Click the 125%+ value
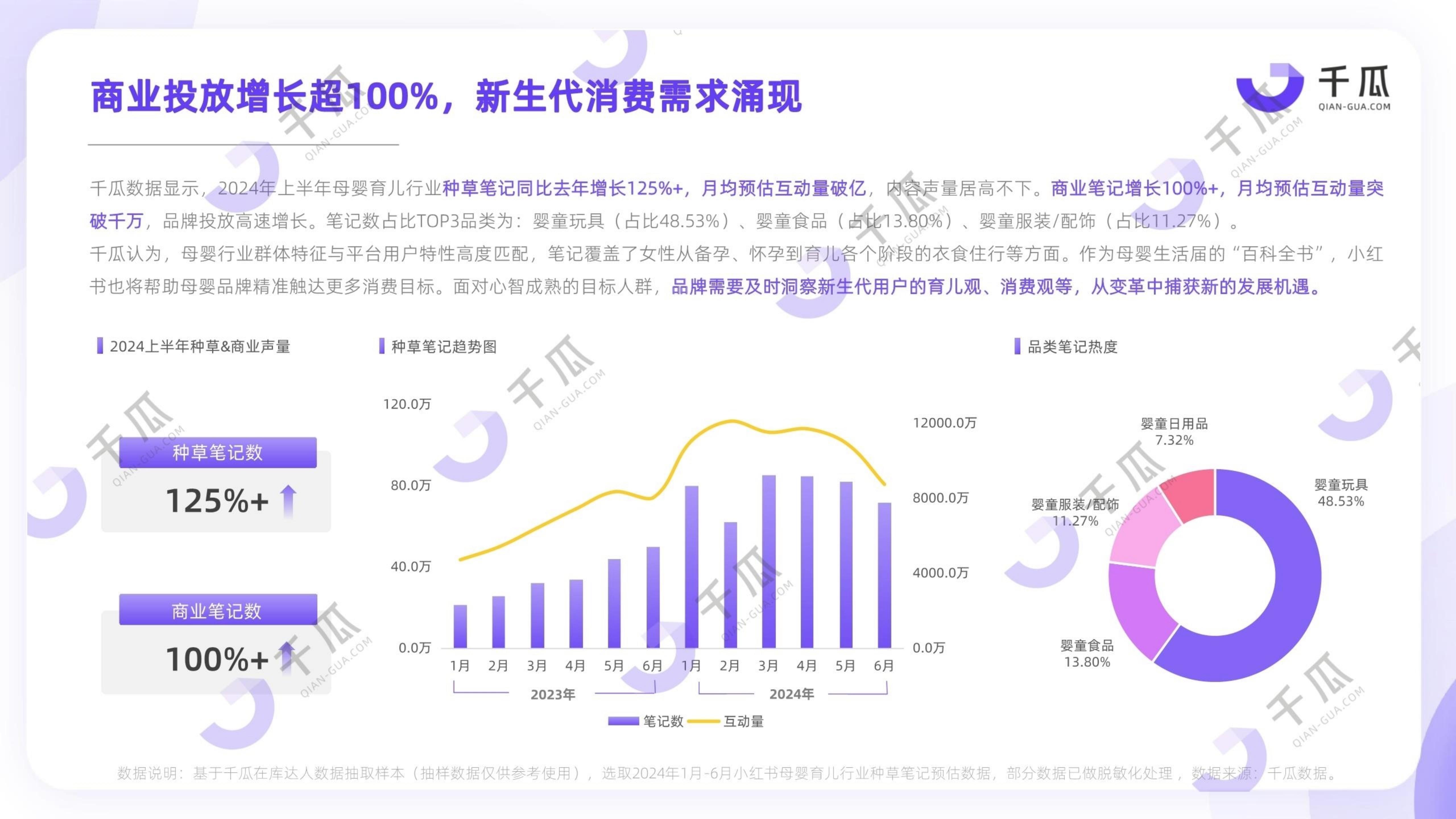 pyautogui.click(x=217, y=501)
